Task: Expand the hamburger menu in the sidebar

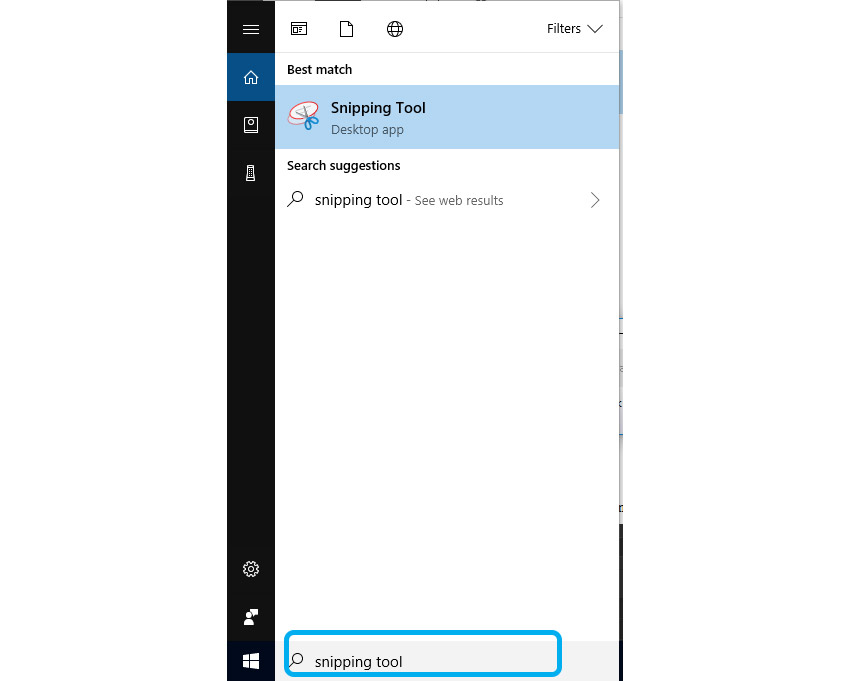Action: click(251, 29)
